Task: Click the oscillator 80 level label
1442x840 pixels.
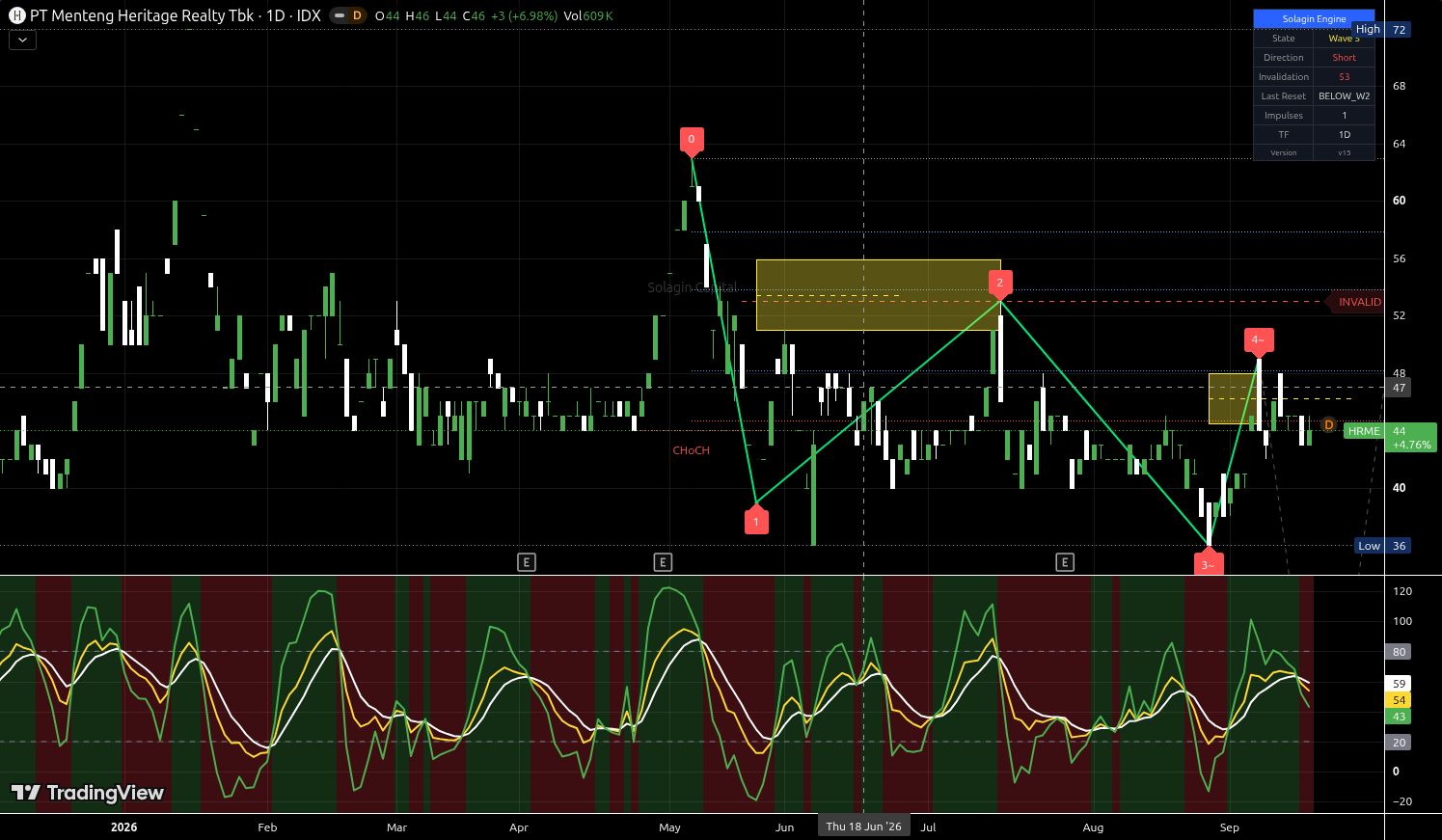Action: click(x=1399, y=652)
